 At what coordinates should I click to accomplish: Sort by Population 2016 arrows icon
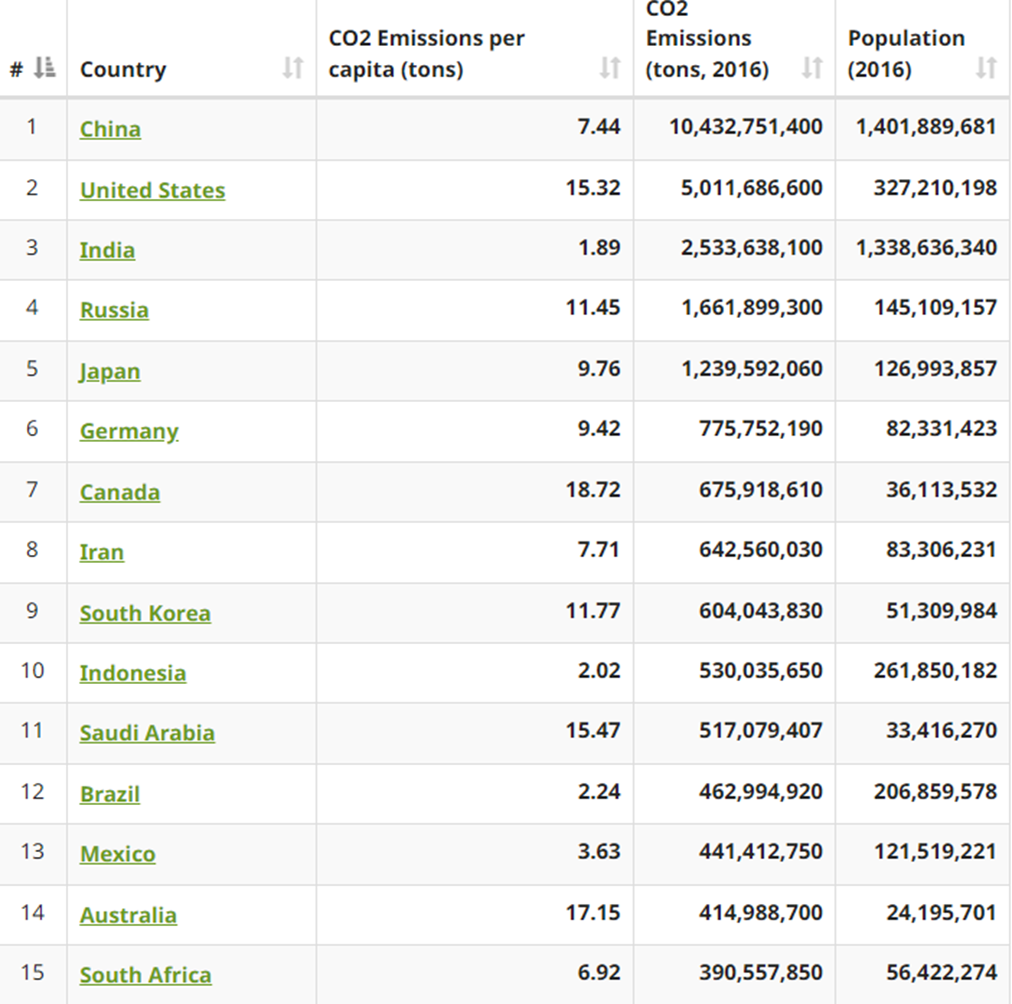pos(986,68)
